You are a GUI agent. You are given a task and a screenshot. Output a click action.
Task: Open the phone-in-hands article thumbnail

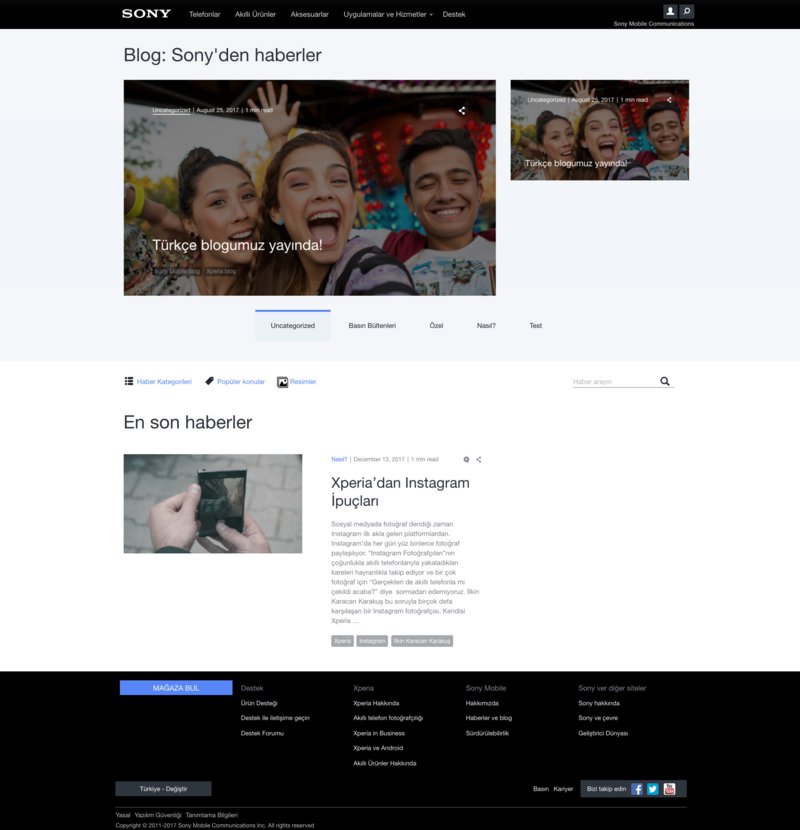pos(213,503)
